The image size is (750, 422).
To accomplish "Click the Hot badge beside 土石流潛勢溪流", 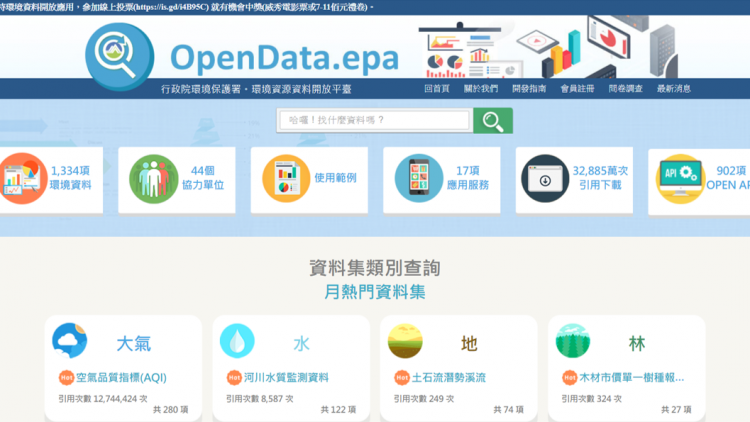I will click(402, 378).
